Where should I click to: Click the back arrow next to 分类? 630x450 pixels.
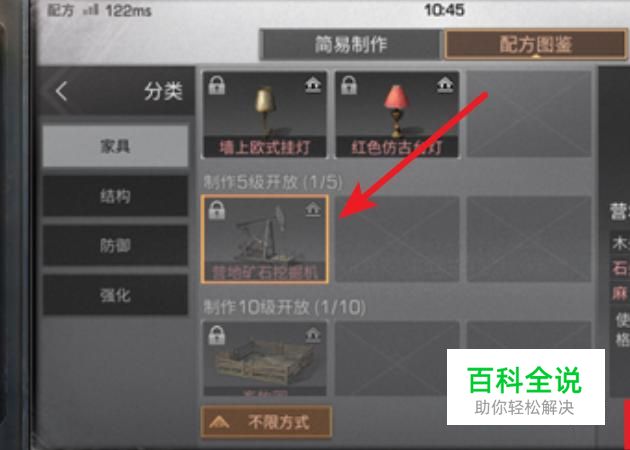pyautogui.click(x=61, y=91)
